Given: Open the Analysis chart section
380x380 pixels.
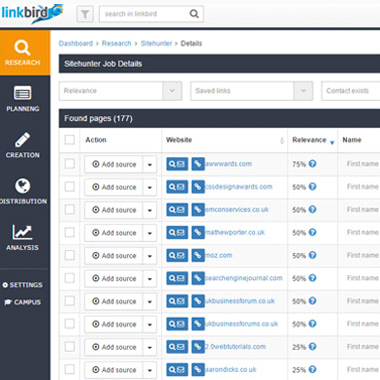Looking at the screenshot, I should [23, 237].
